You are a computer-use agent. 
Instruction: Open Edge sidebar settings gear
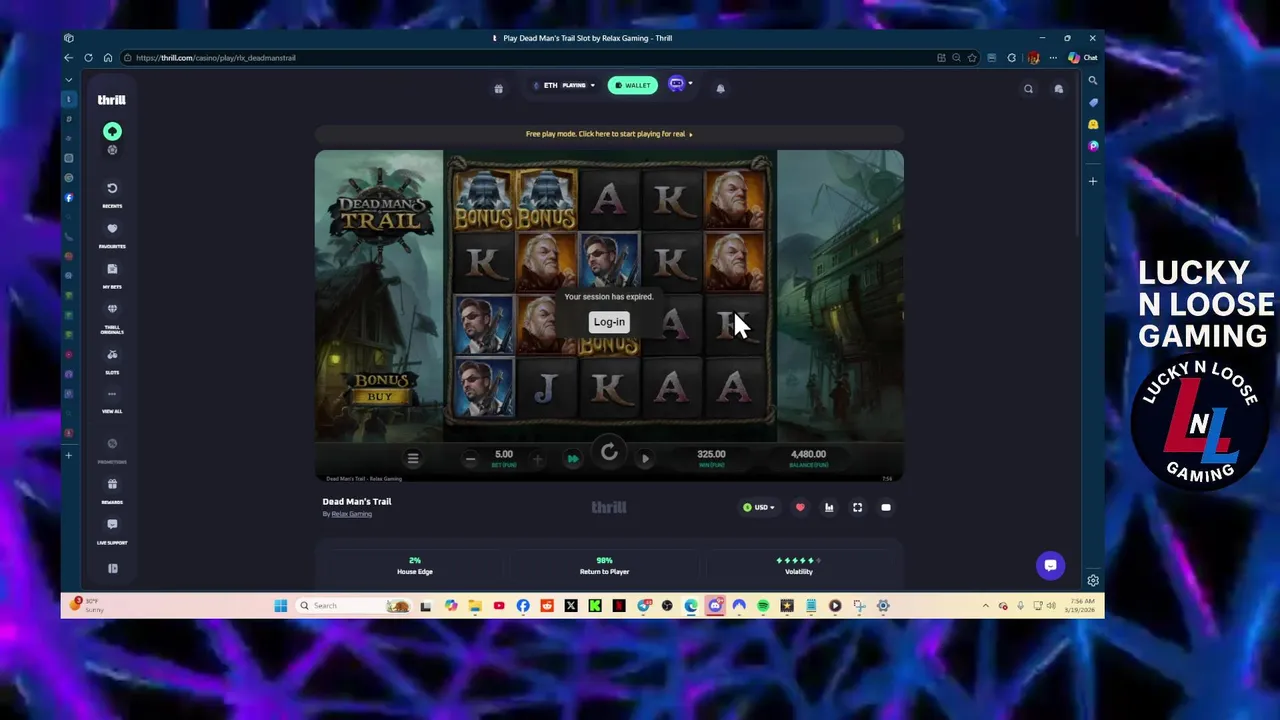1093,580
